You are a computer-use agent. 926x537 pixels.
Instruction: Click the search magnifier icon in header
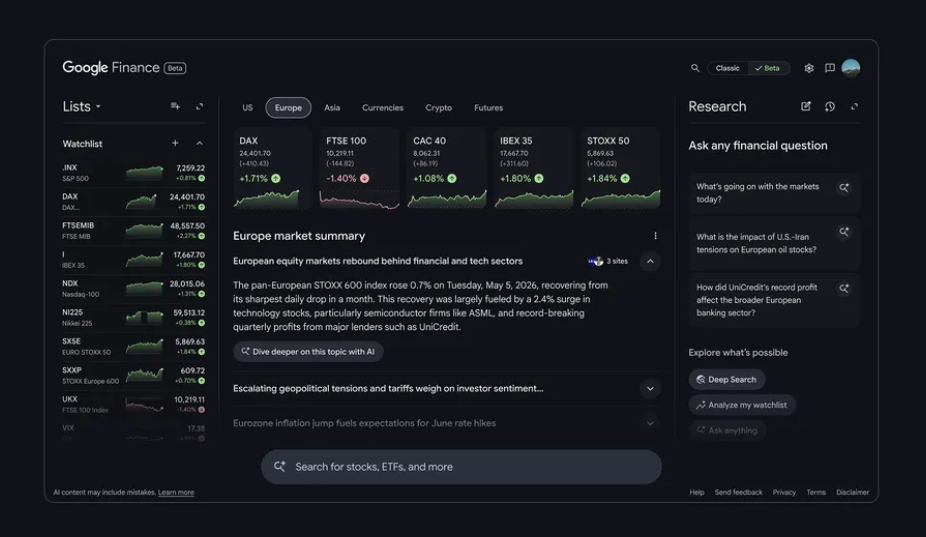point(695,69)
